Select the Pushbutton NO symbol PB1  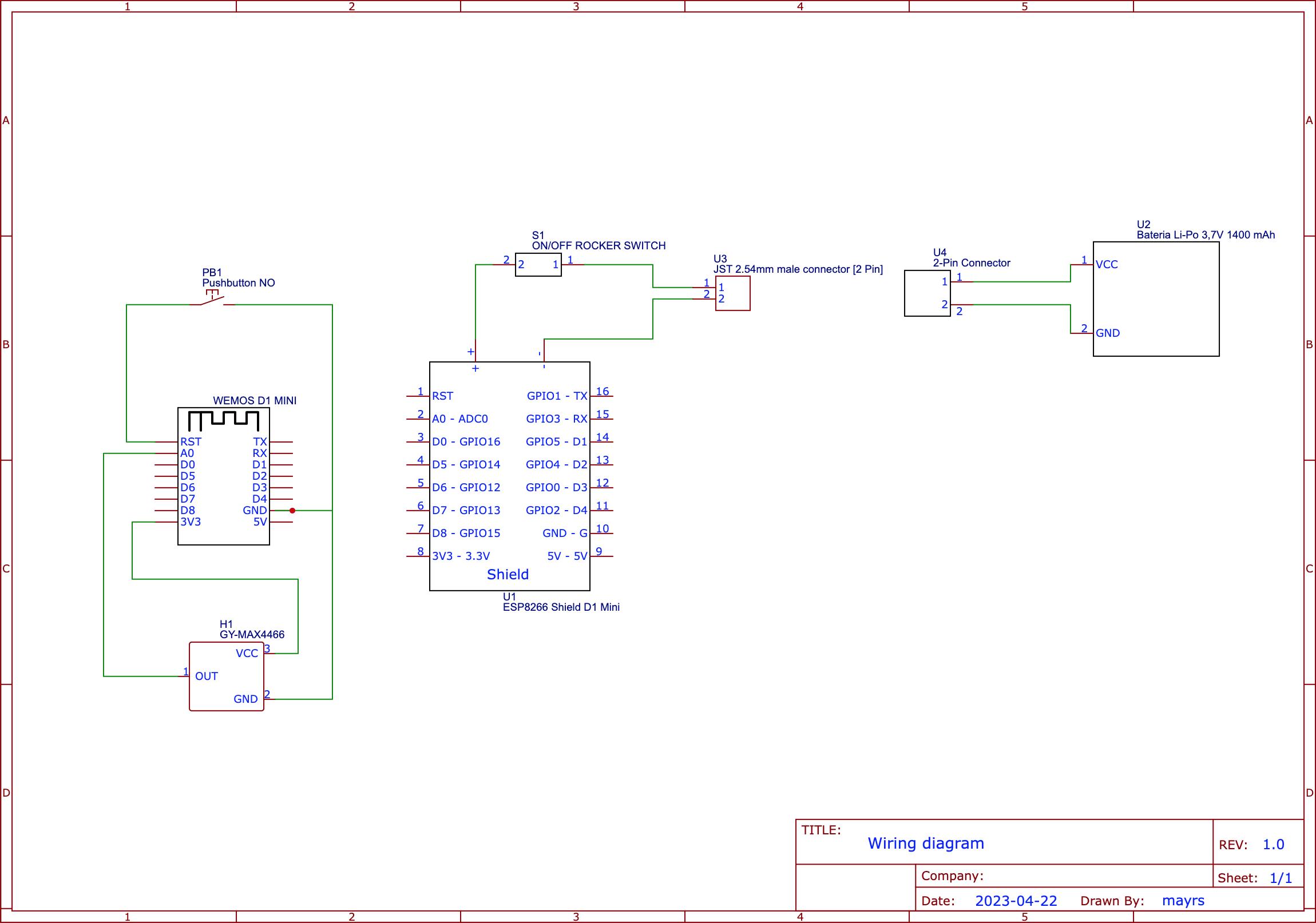[x=215, y=300]
